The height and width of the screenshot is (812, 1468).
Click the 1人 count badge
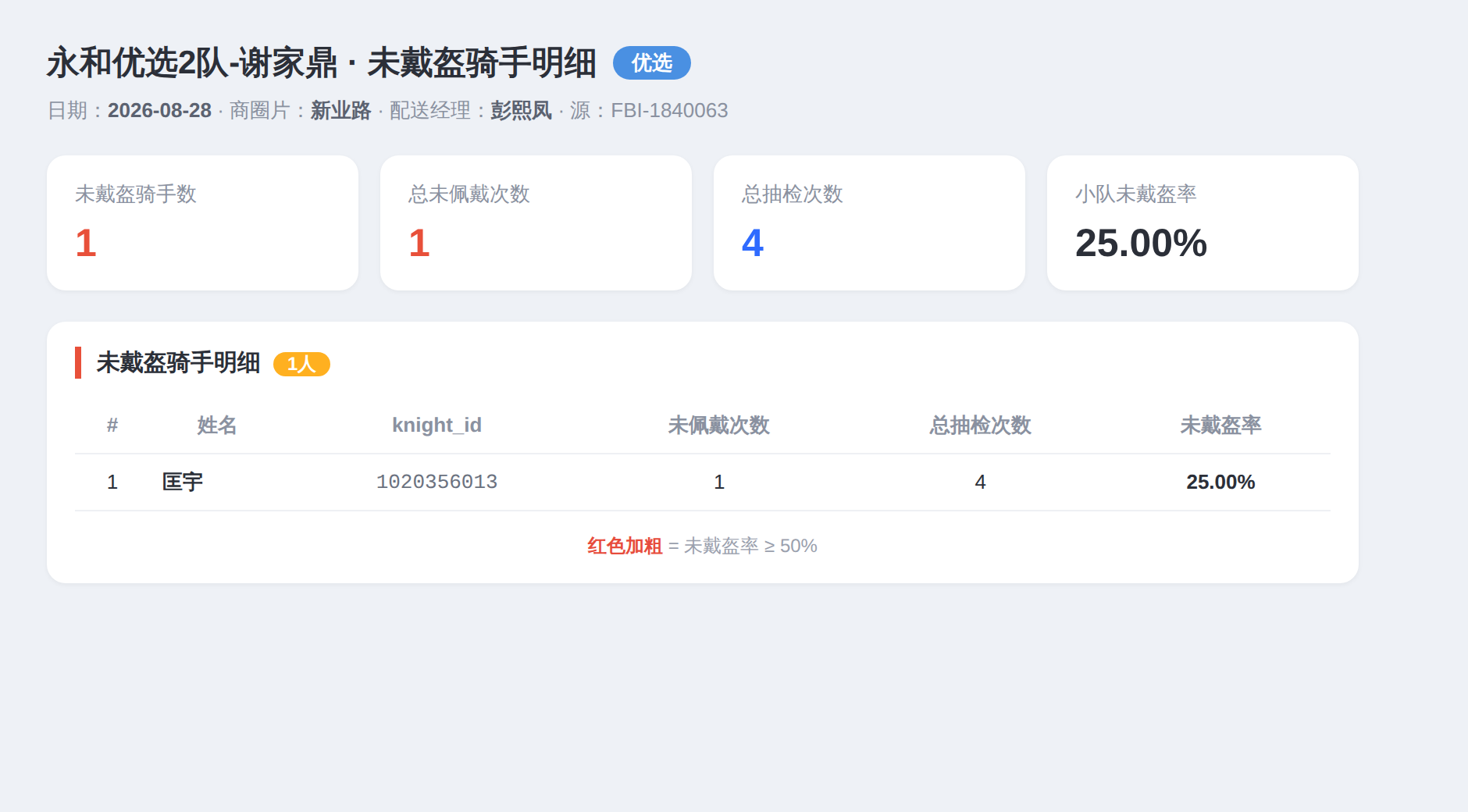pos(301,364)
